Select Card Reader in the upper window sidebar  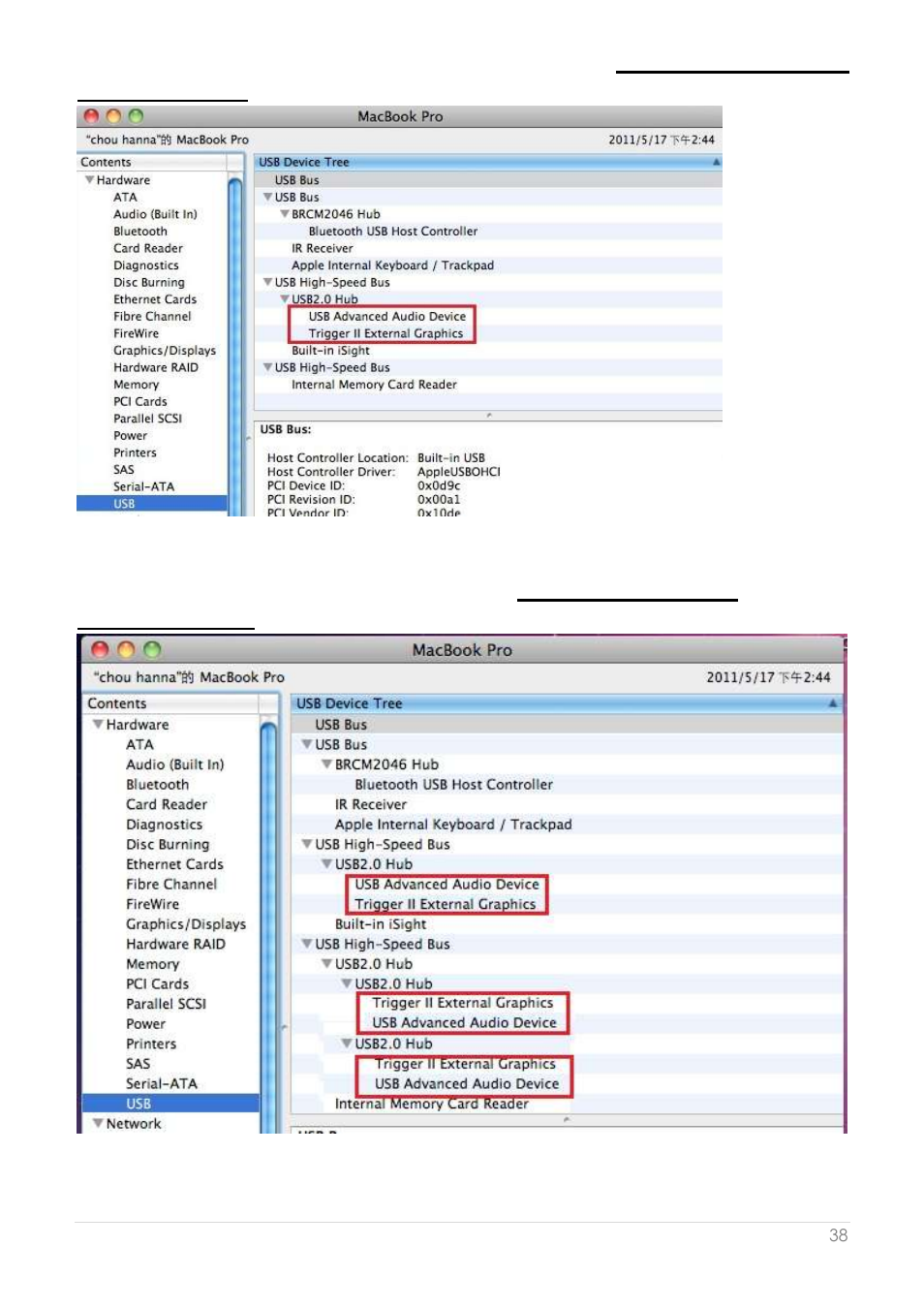pyautogui.click(x=148, y=248)
